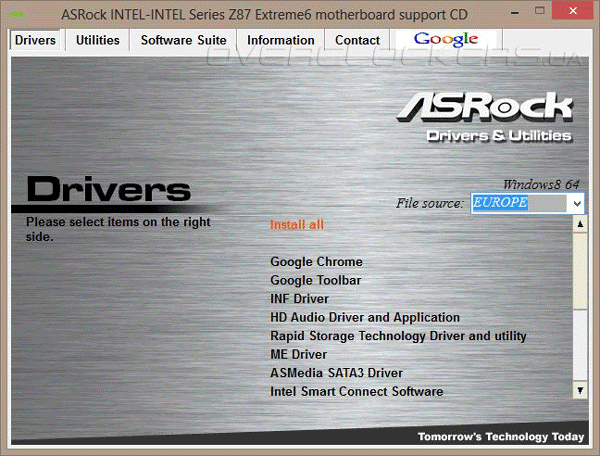This screenshot has height=456, width=600.
Task: Open the Drivers tab
Action: coord(35,40)
